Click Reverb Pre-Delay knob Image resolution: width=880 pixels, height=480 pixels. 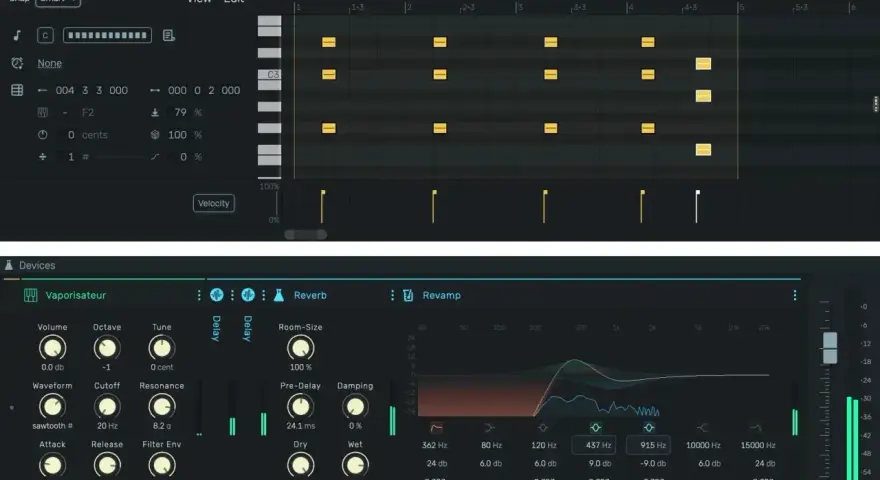point(300,406)
